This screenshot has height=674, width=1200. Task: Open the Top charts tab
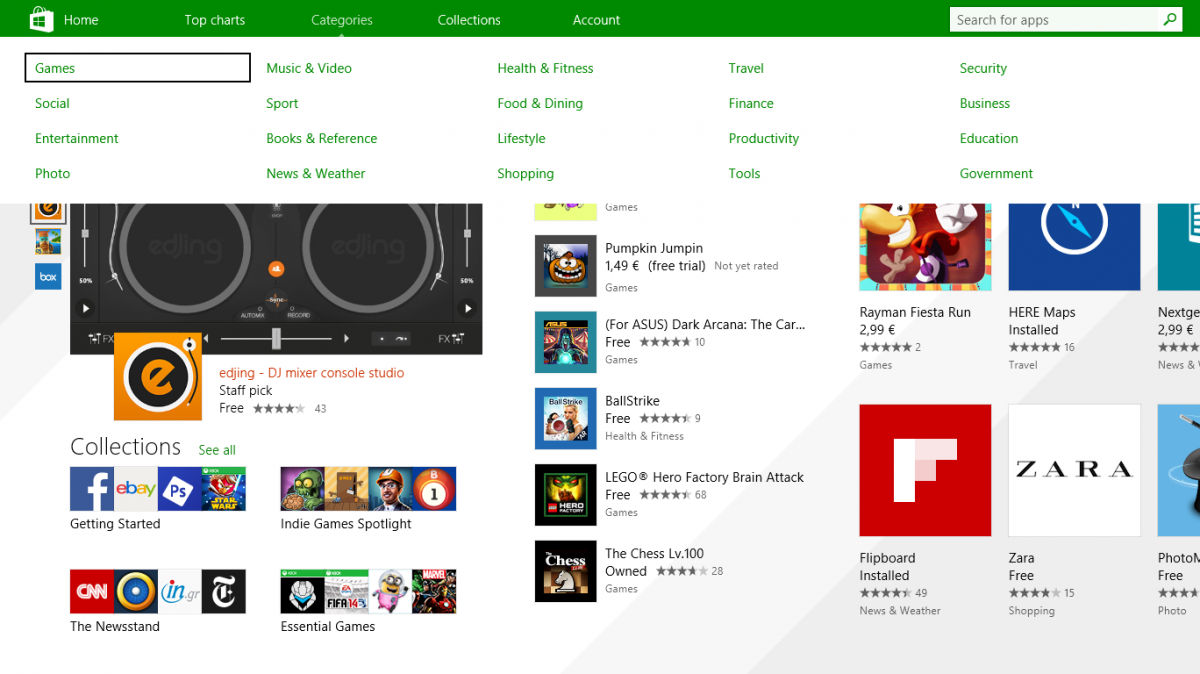pos(215,20)
